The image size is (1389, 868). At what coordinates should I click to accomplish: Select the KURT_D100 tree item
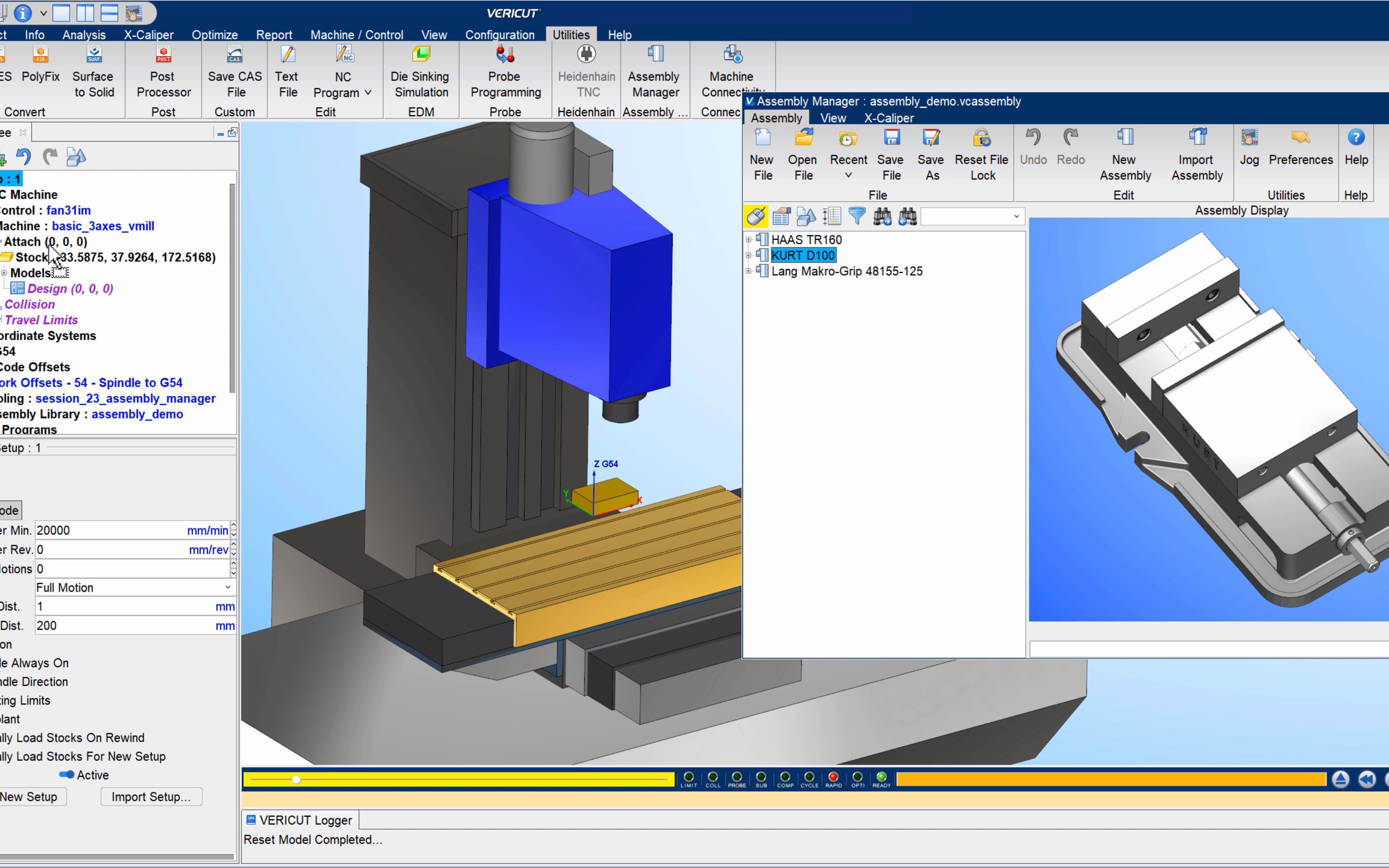(x=804, y=255)
